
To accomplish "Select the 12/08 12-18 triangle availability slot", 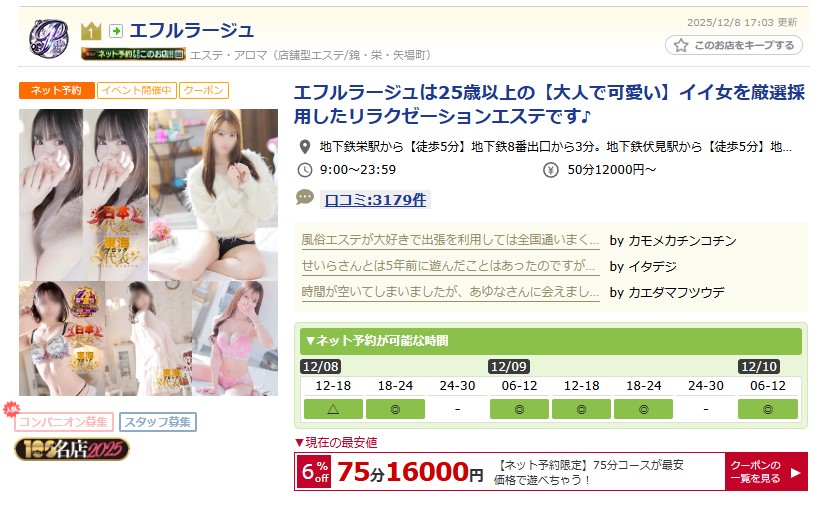I will (x=333, y=409).
